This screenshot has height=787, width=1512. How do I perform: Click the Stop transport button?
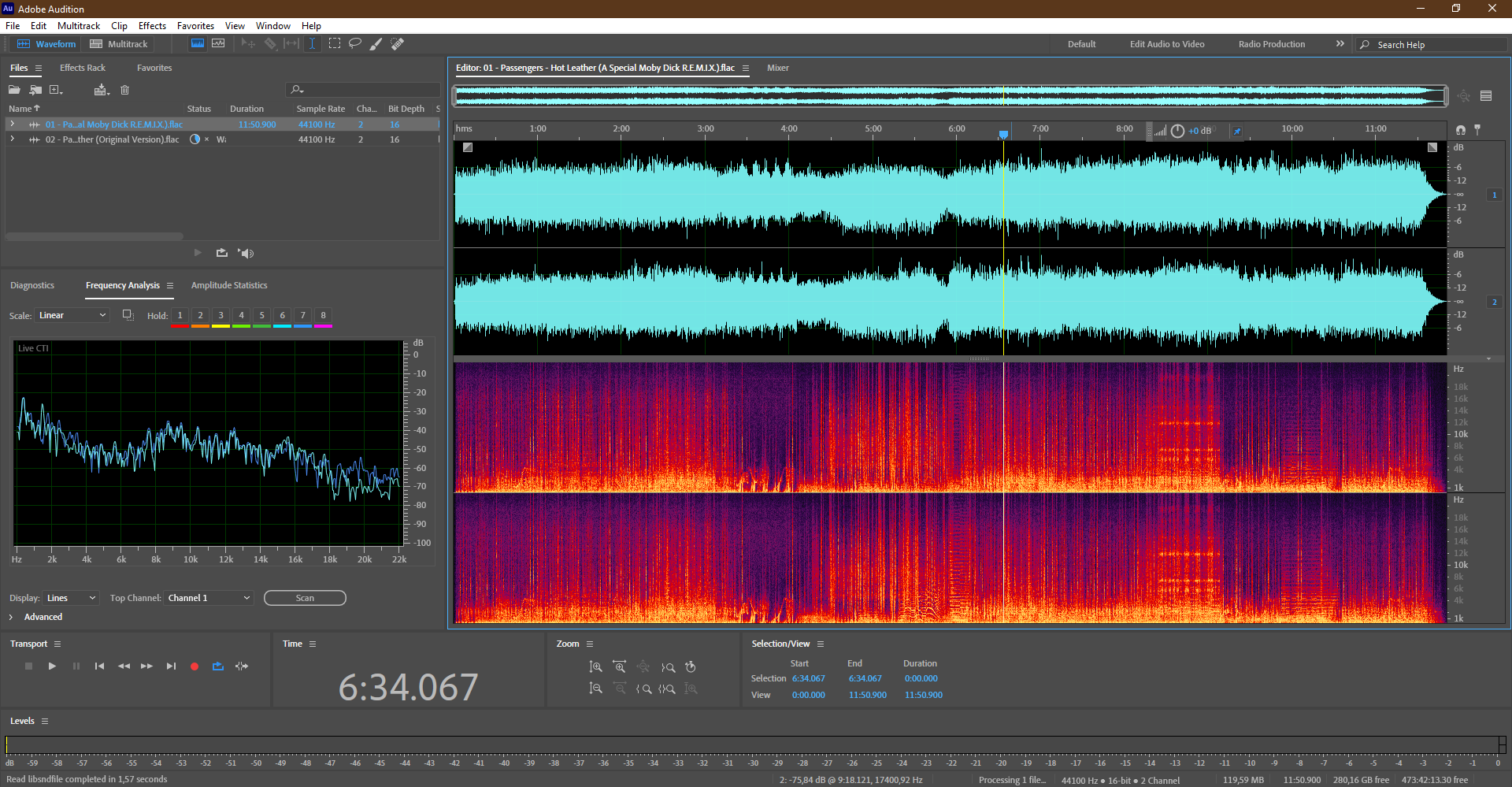[28, 666]
